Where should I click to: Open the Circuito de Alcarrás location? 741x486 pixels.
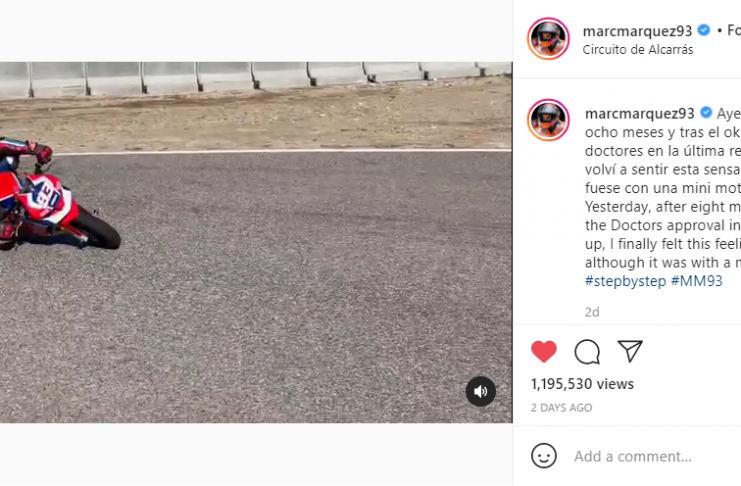pyautogui.click(x=638, y=50)
